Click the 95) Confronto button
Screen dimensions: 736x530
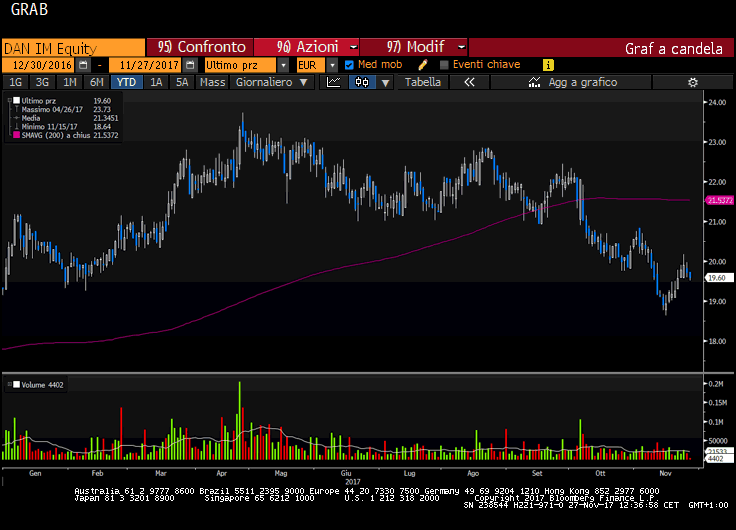coord(200,47)
